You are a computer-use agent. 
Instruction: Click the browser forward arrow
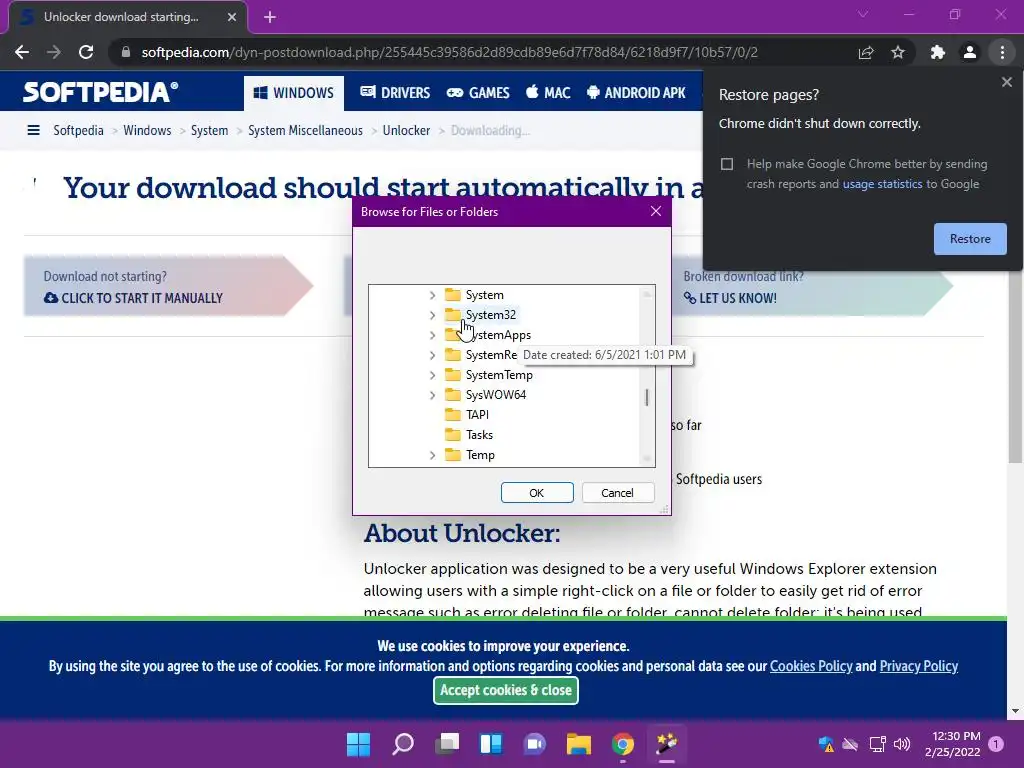coord(54,52)
